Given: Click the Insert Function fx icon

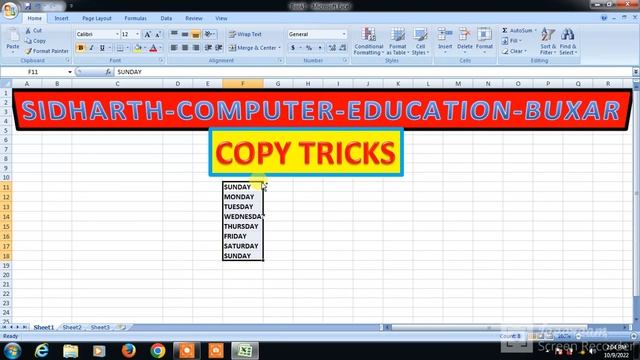Looking at the screenshot, I should coord(108,72).
